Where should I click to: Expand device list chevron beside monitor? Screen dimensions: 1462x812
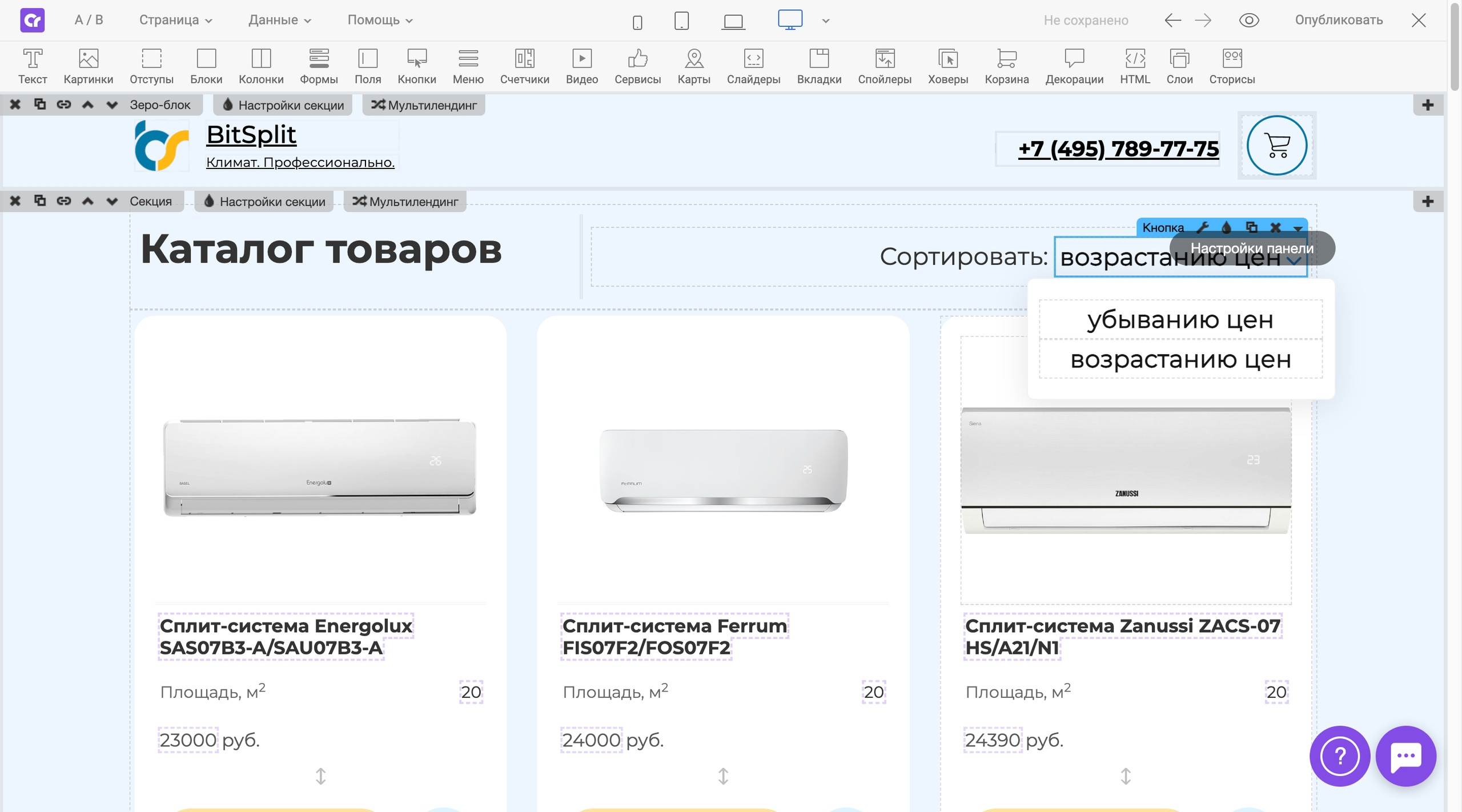[x=826, y=21]
